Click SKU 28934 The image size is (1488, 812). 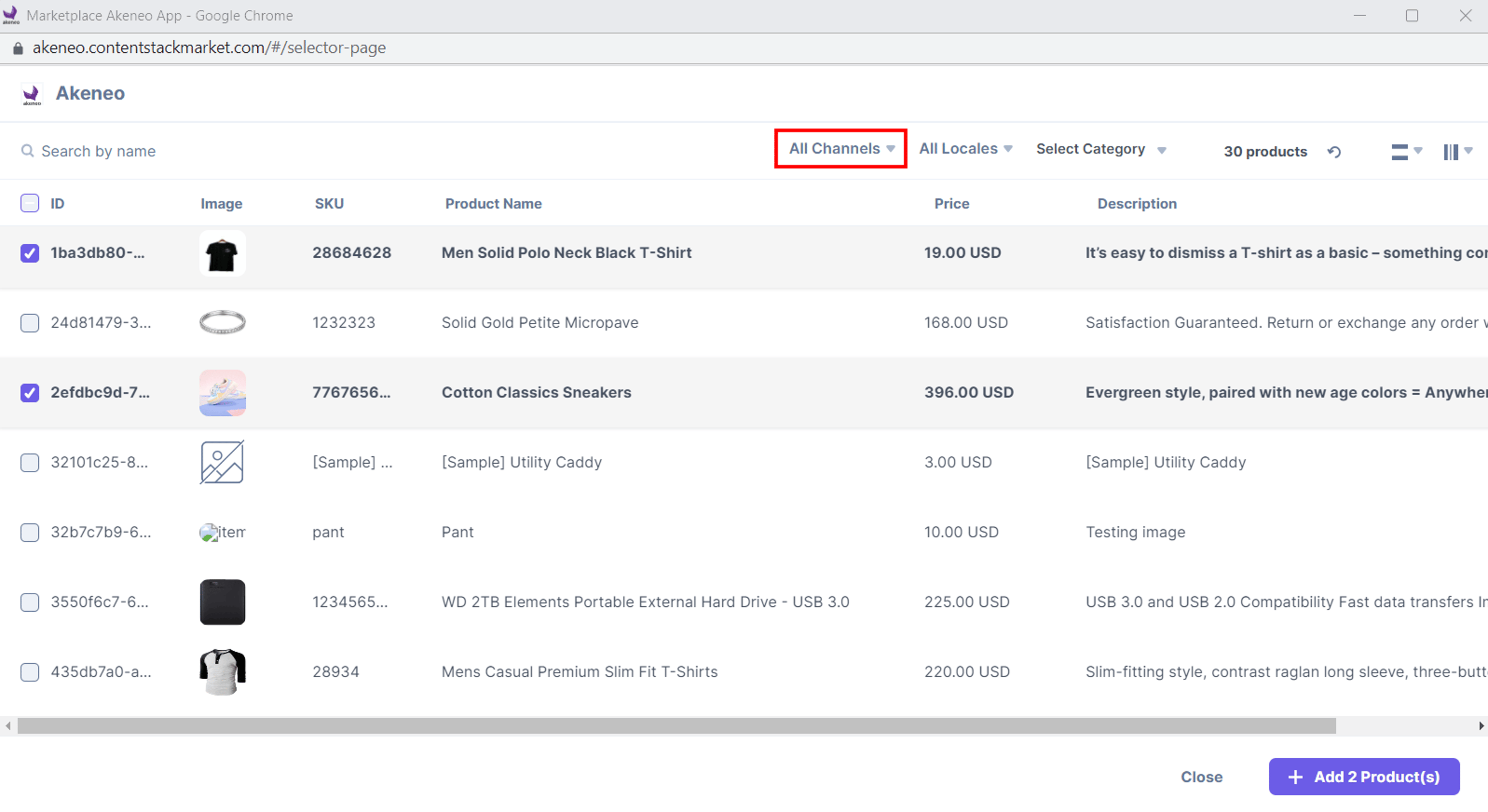click(x=336, y=672)
